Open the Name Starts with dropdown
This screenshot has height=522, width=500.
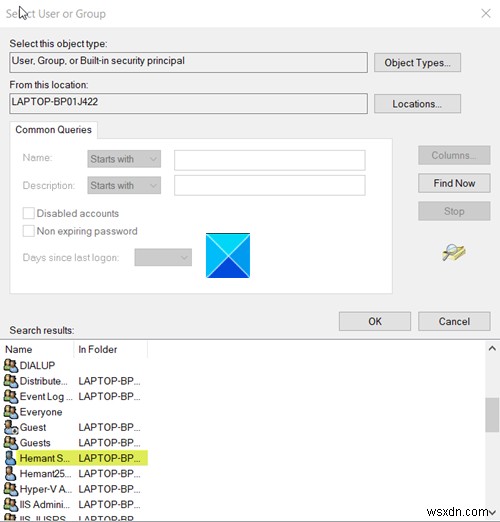point(124,159)
